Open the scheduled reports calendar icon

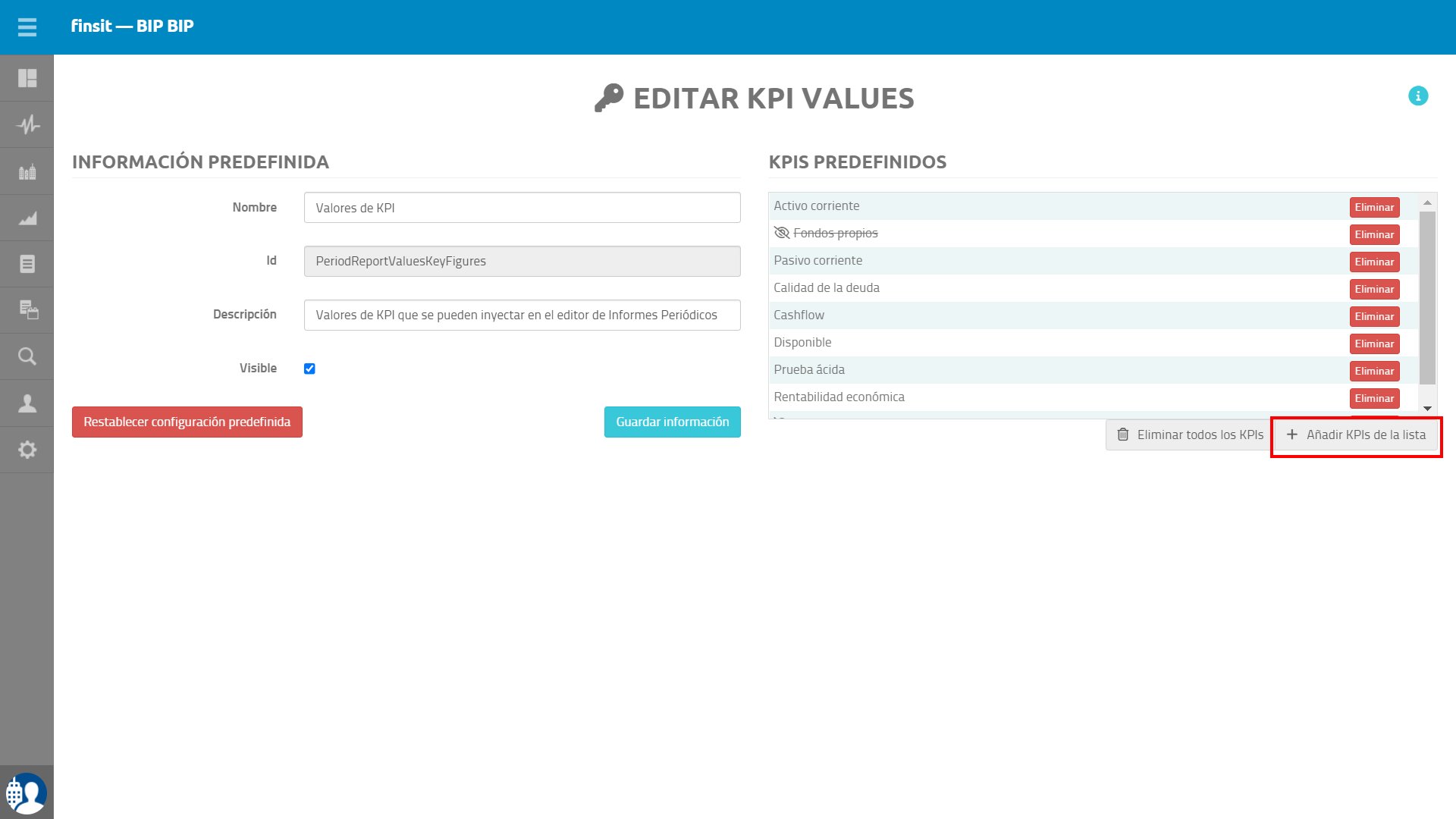pyautogui.click(x=28, y=309)
